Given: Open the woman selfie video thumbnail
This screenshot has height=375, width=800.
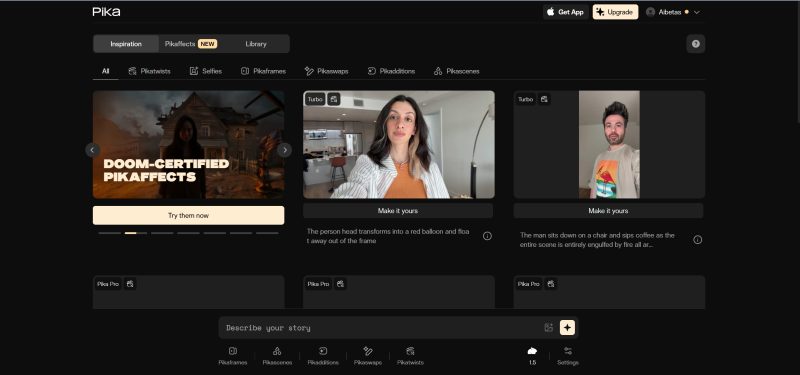Looking at the screenshot, I should coord(398,144).
